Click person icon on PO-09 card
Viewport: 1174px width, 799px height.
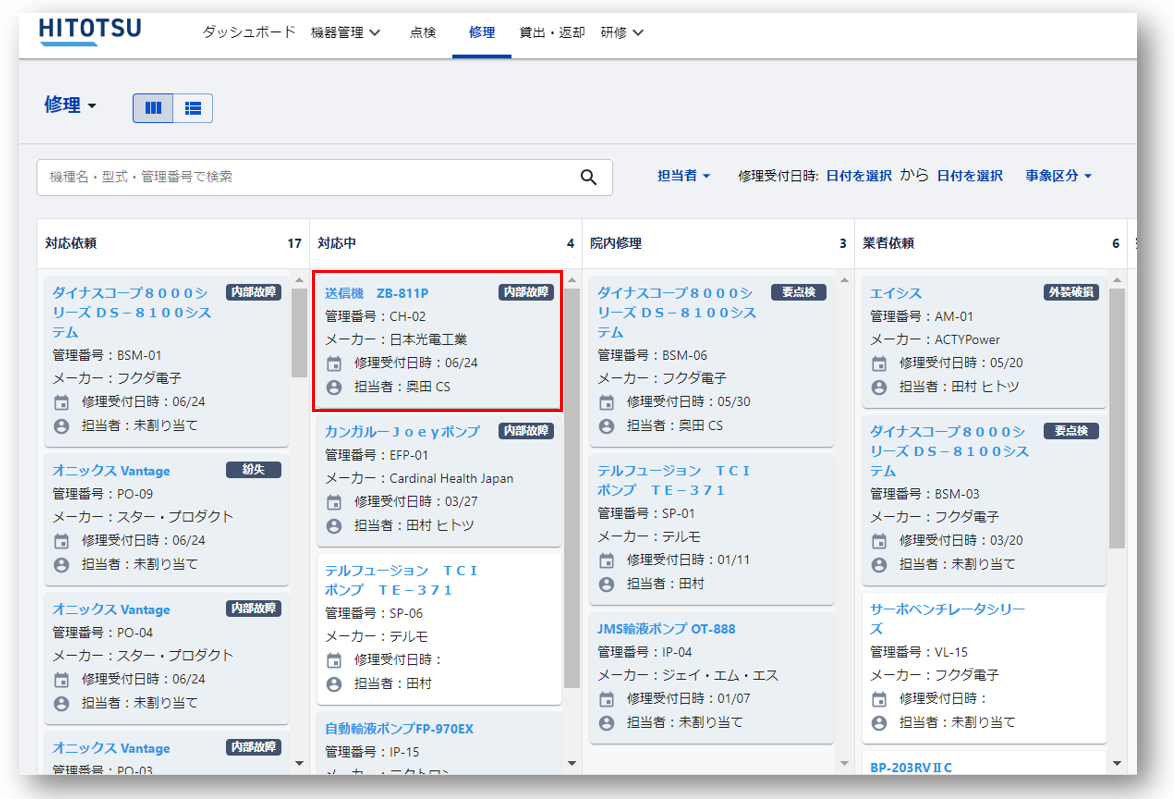tap(61, 565)
